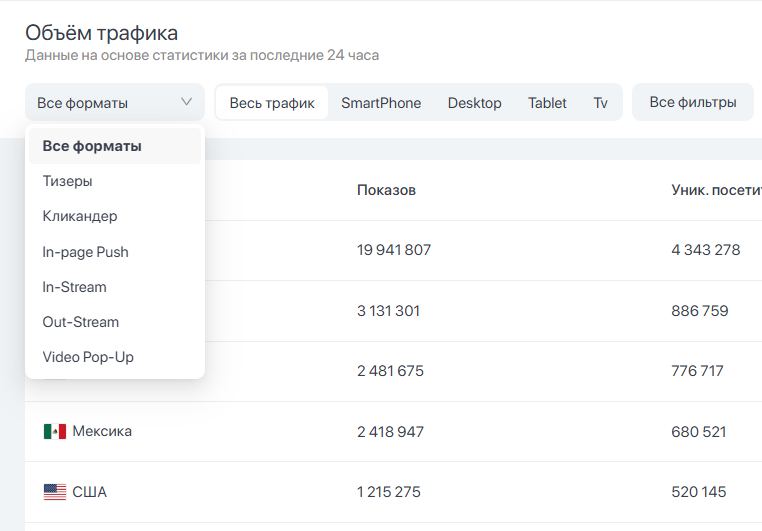Sort by the 'Показов' column header
The image size is (762, 531).
[x=386, y=190]
